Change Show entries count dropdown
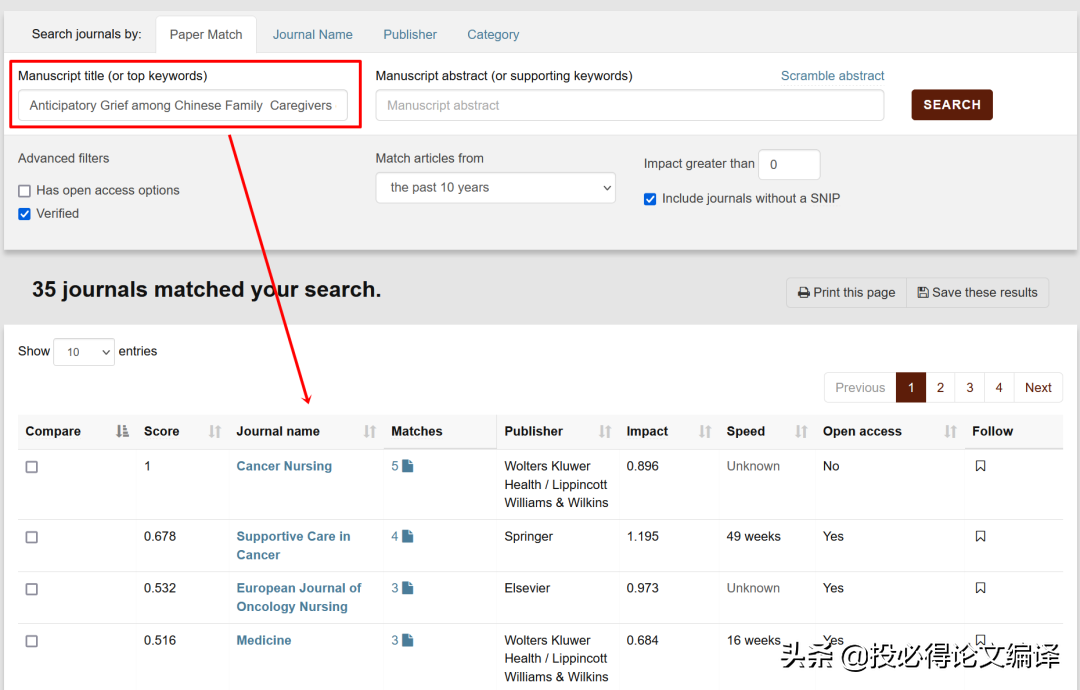The image size is (1080, 690). pyautogui.click(x=84, y=352)
